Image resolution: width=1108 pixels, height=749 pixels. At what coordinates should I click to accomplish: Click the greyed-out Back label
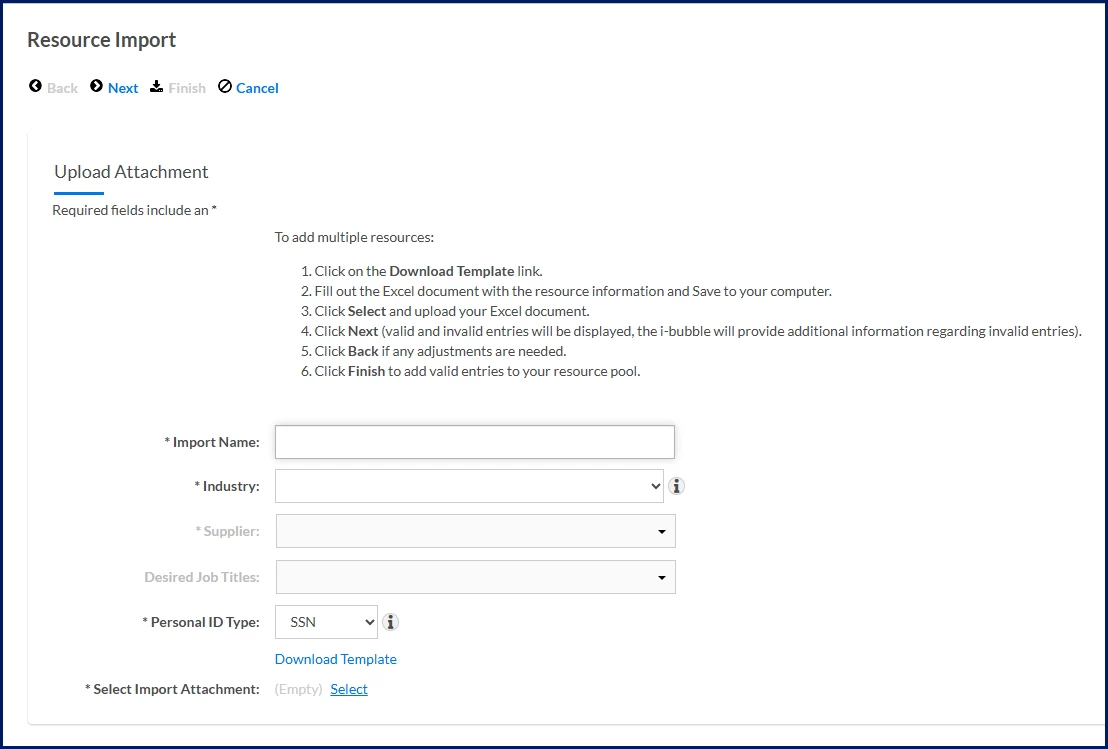coord(62,88)
